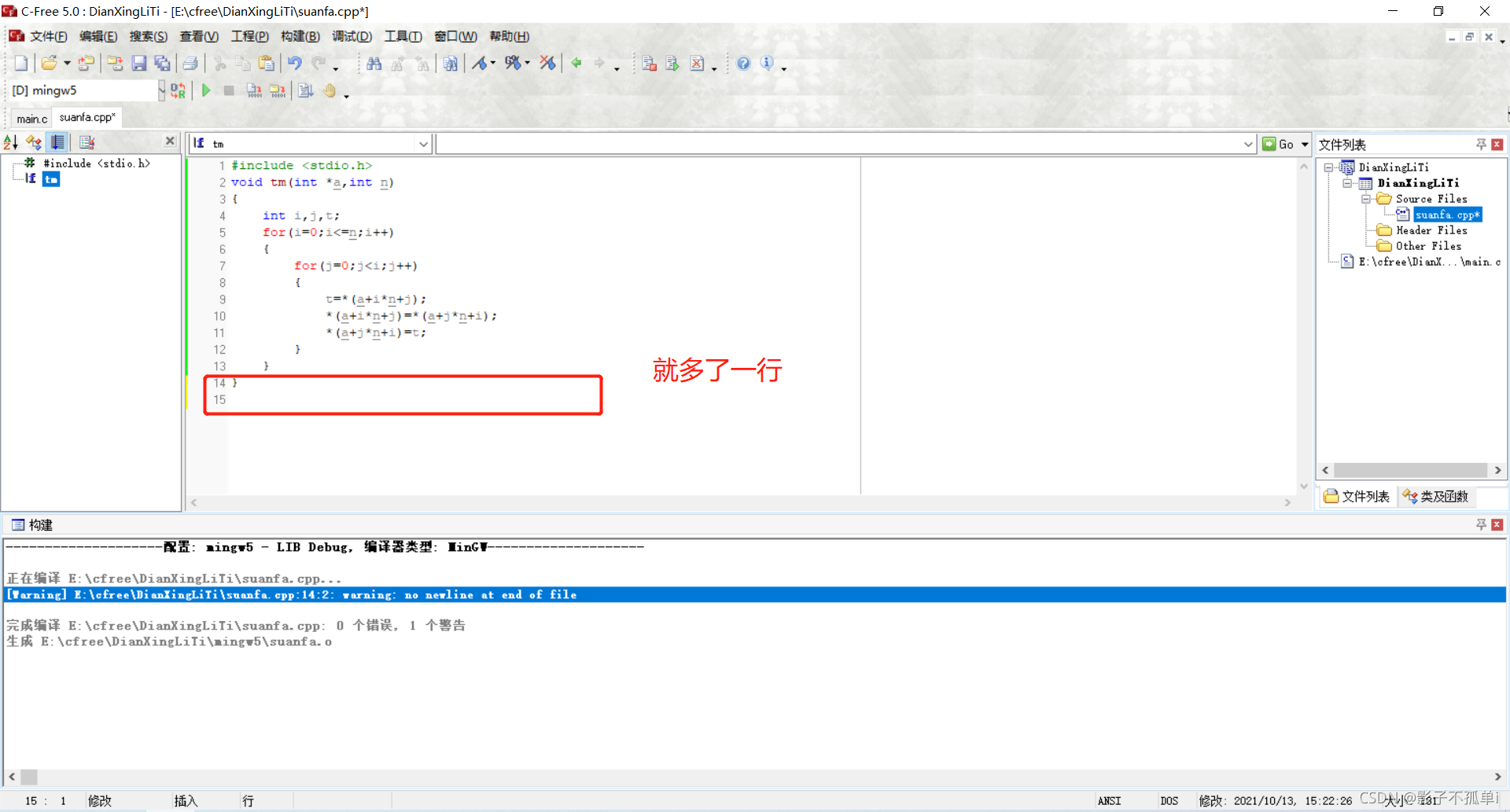Select the #include <stdio.h> symbol entry
The width and height of the screenshot is (1510, 812).
click(x=97, y=164)
